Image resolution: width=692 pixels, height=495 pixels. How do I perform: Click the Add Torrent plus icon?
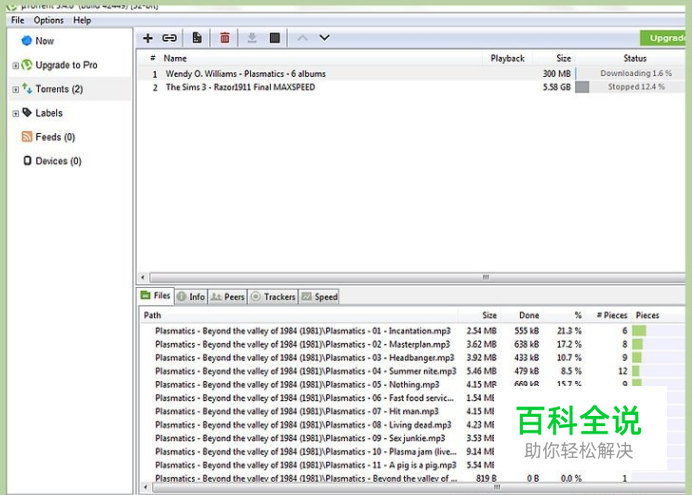148,38
